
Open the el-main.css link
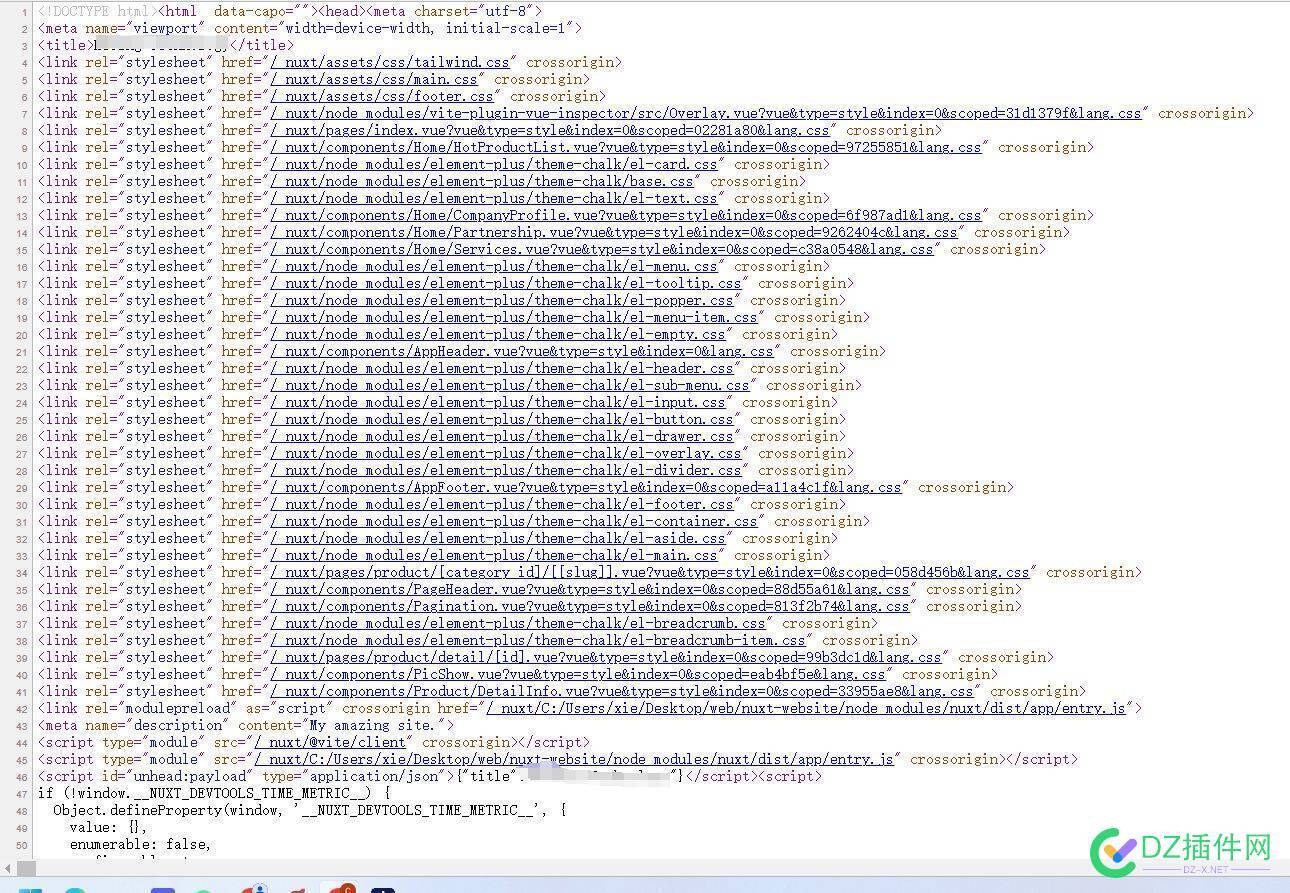click(x=494, y=555)
